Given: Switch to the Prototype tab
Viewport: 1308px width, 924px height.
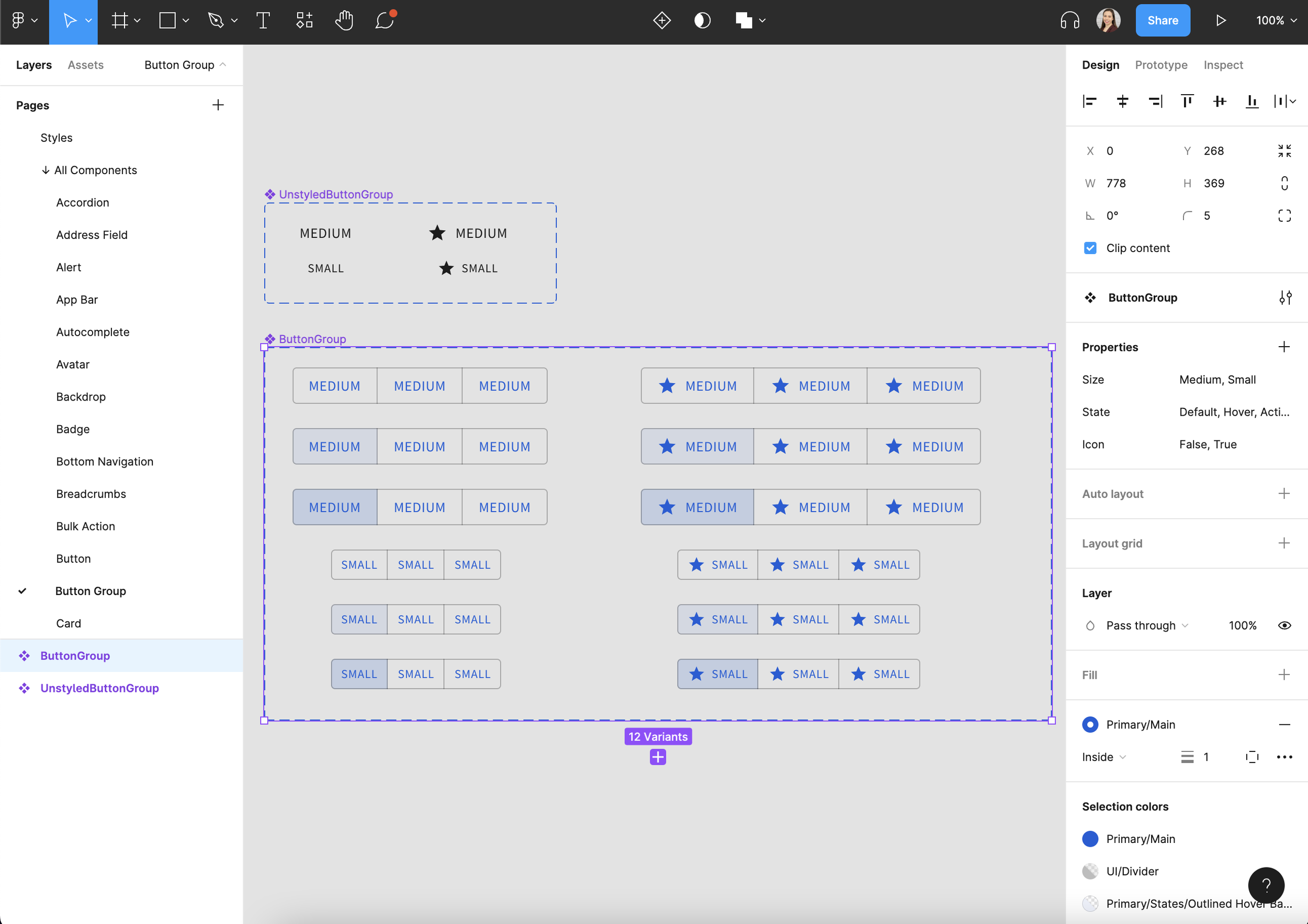Looking at the screenshot, I should [1160, 65].
